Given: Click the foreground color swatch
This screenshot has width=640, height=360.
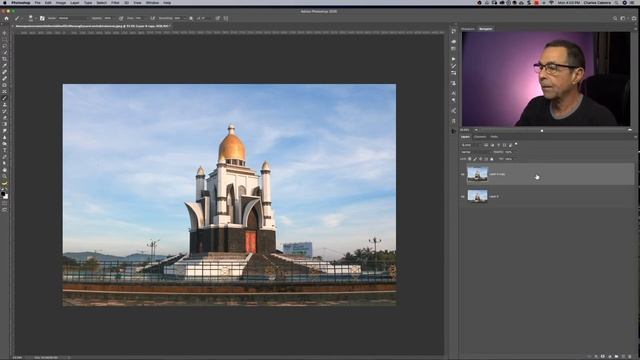Looking at the screenshot, I should pos(4,193).
